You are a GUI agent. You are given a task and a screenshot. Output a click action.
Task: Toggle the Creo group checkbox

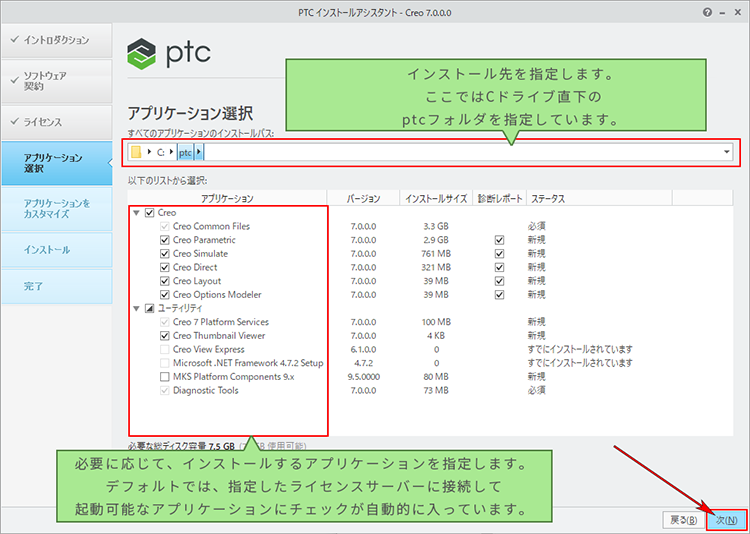(149, 212)
